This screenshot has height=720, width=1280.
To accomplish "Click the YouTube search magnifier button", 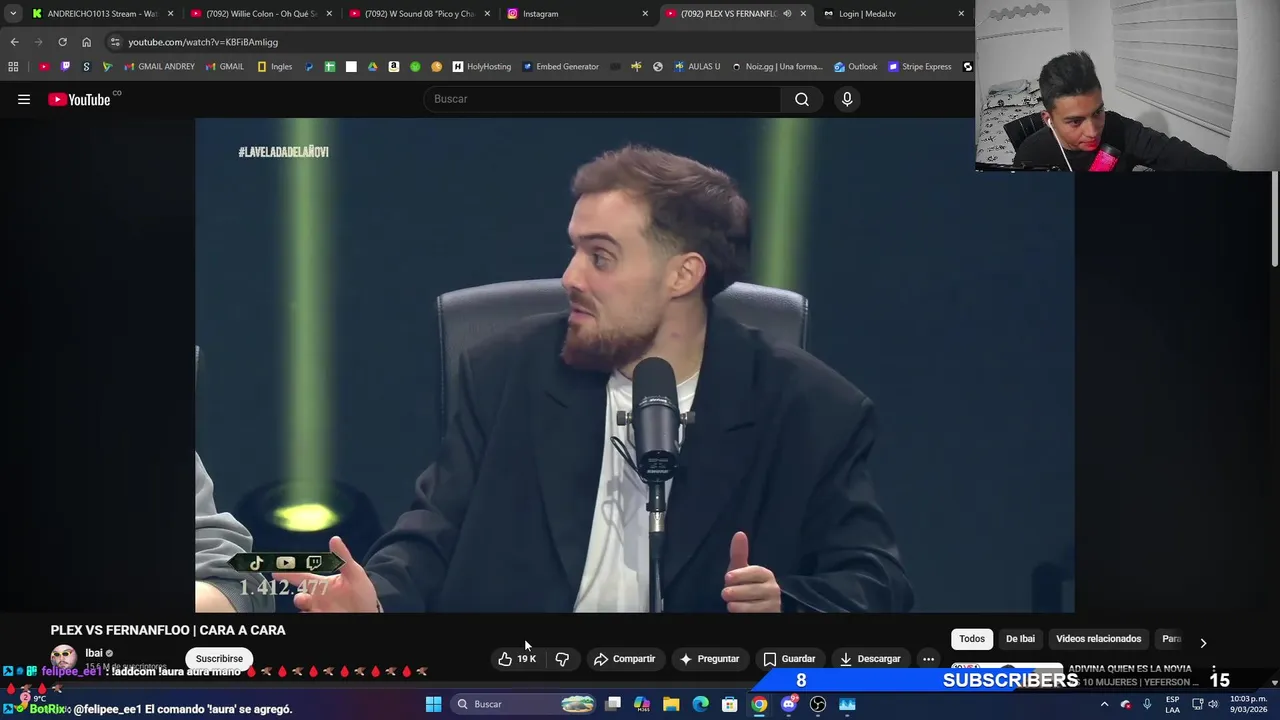I will [x=802, y=99].
